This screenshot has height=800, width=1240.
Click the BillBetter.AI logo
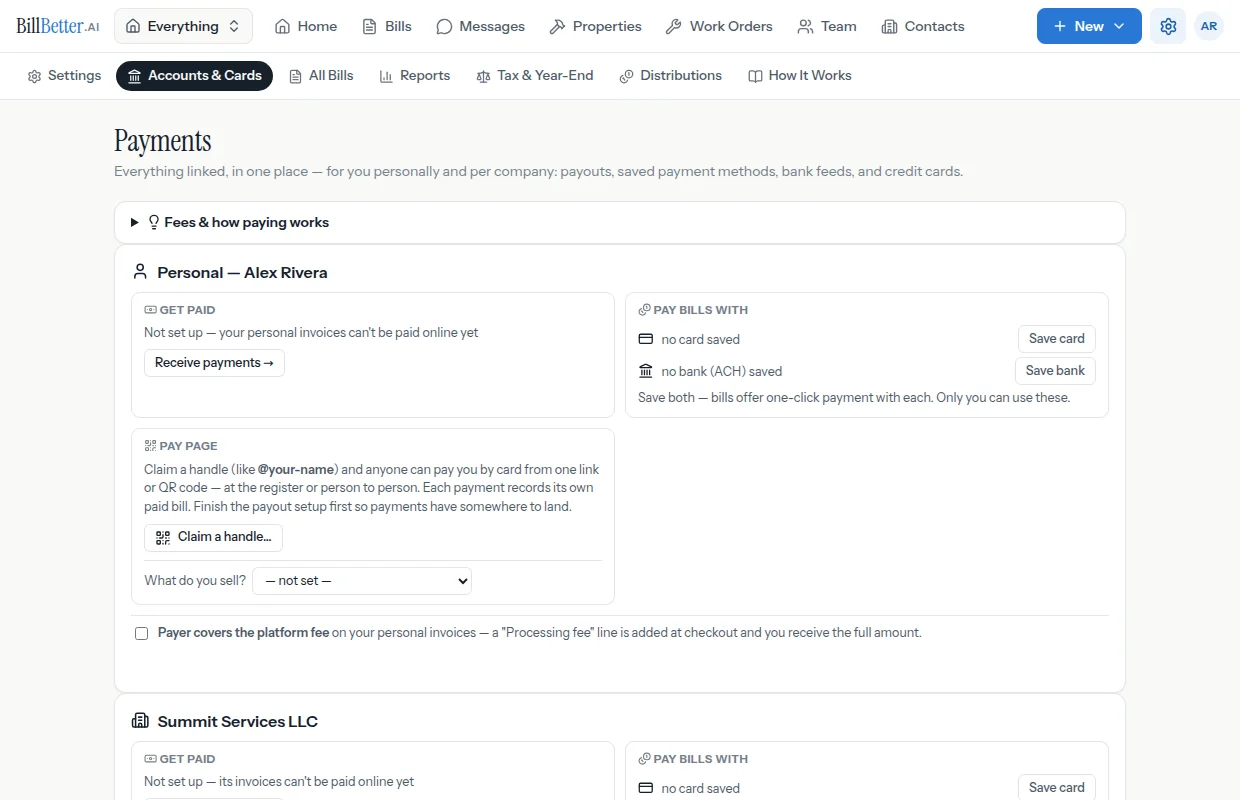click(58, 26)
